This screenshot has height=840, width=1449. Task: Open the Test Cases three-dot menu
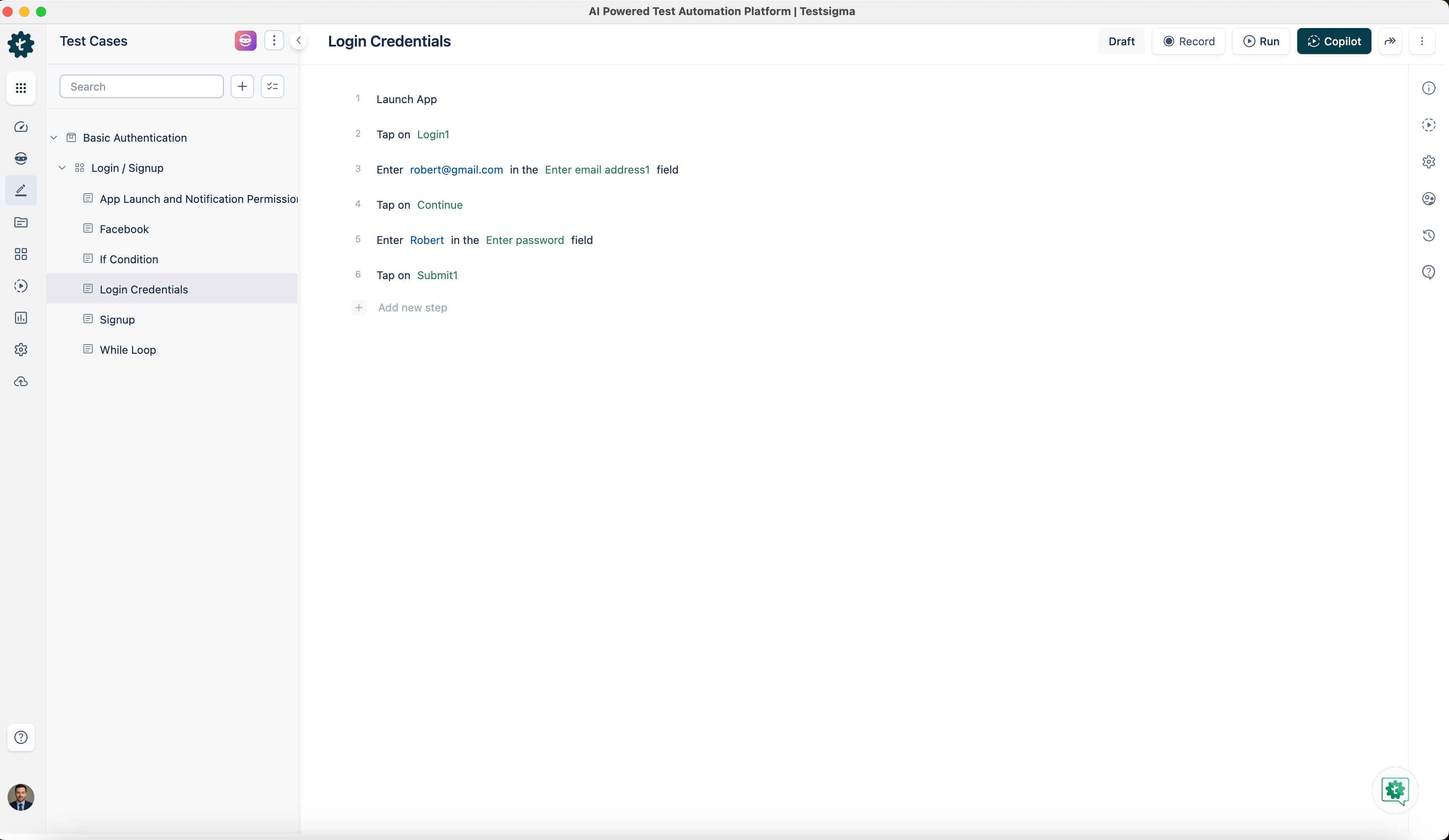(274, 41)
